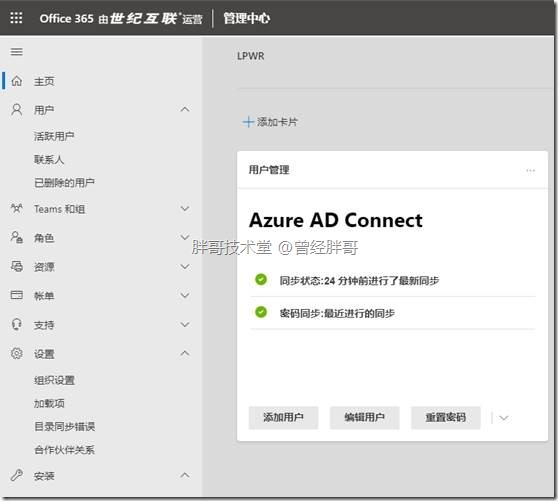This screenshot has width=558, height=501.
Task: Click the 资源 sidebar label
Action: coord(44,267)
